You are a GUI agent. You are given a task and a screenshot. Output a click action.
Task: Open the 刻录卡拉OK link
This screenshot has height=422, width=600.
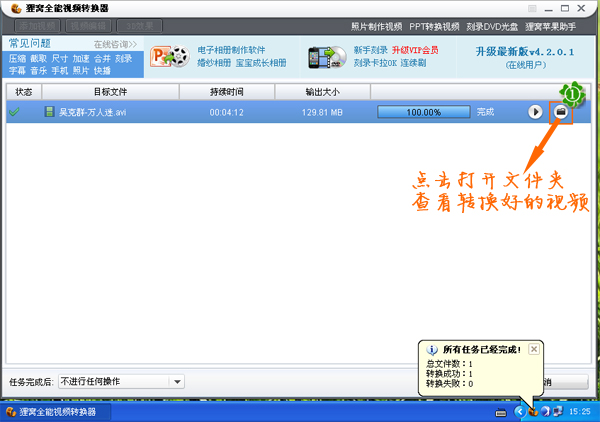(375, 63)
